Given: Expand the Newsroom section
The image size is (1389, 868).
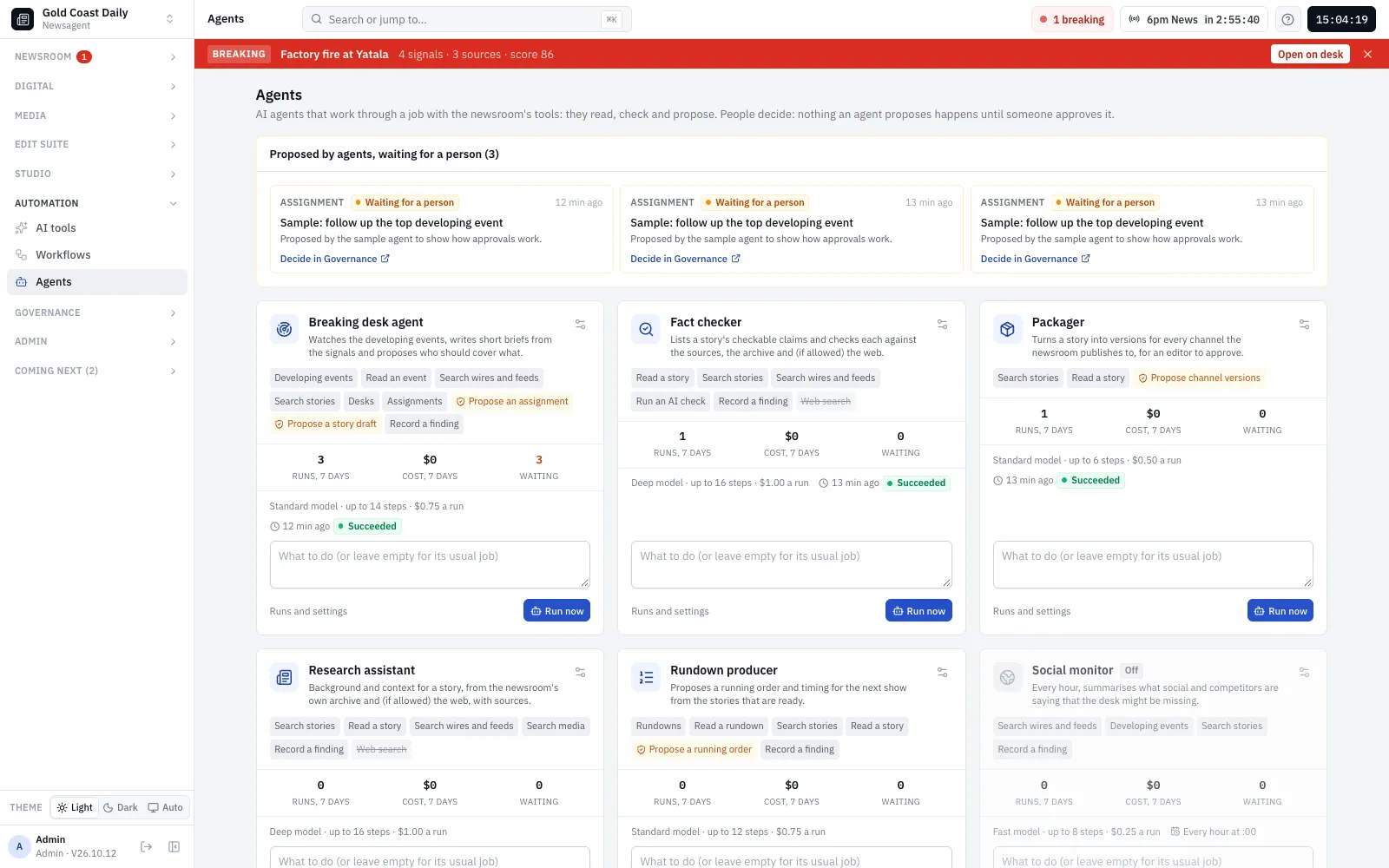Looking at the screenshot, I should pos(97,56).
